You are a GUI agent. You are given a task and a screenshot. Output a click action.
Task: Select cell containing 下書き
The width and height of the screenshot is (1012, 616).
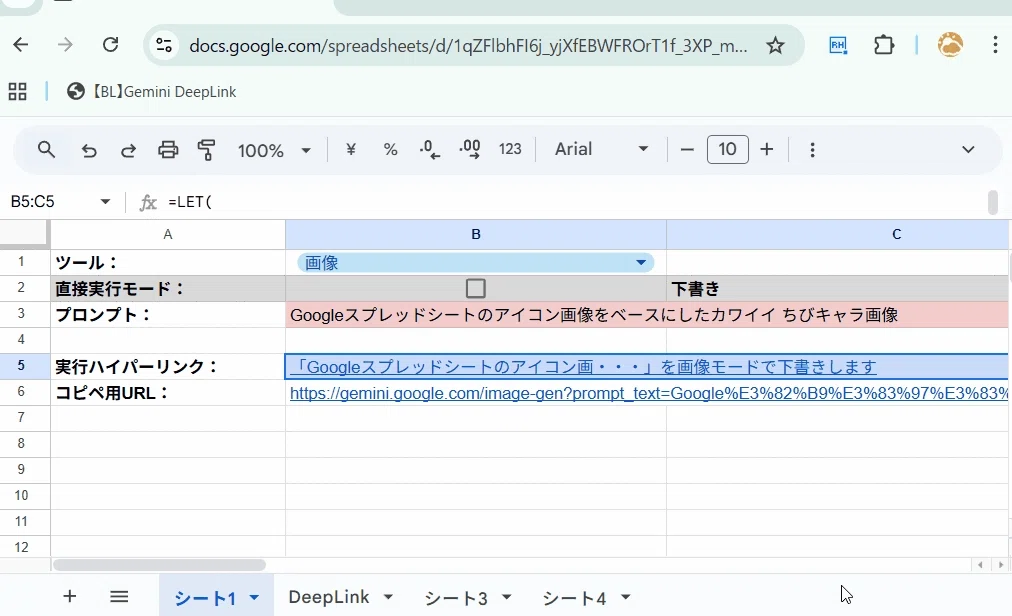click(x=838, y=289)
